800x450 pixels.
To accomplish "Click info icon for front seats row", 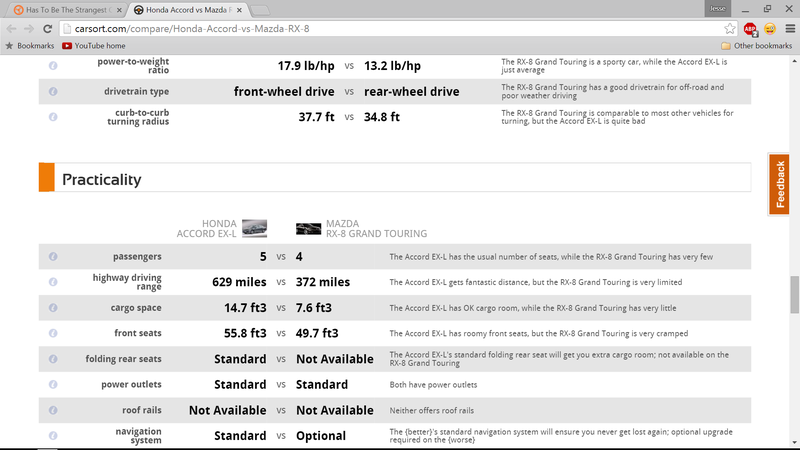I will [x=53, y=333].
